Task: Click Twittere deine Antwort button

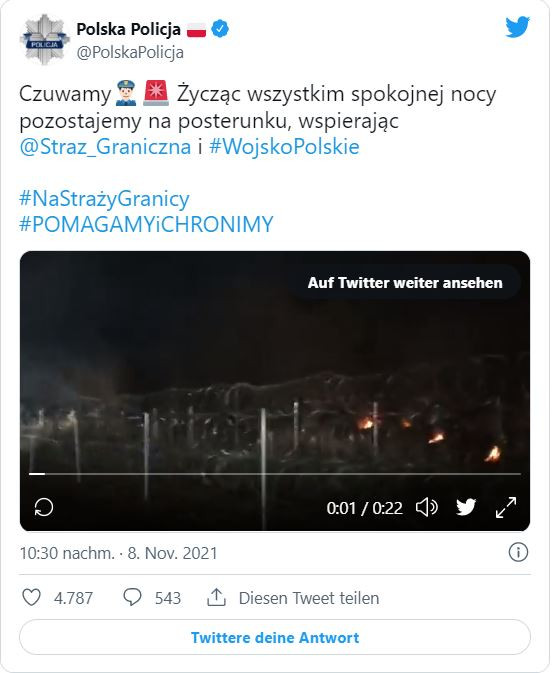Action: point(275,637)
